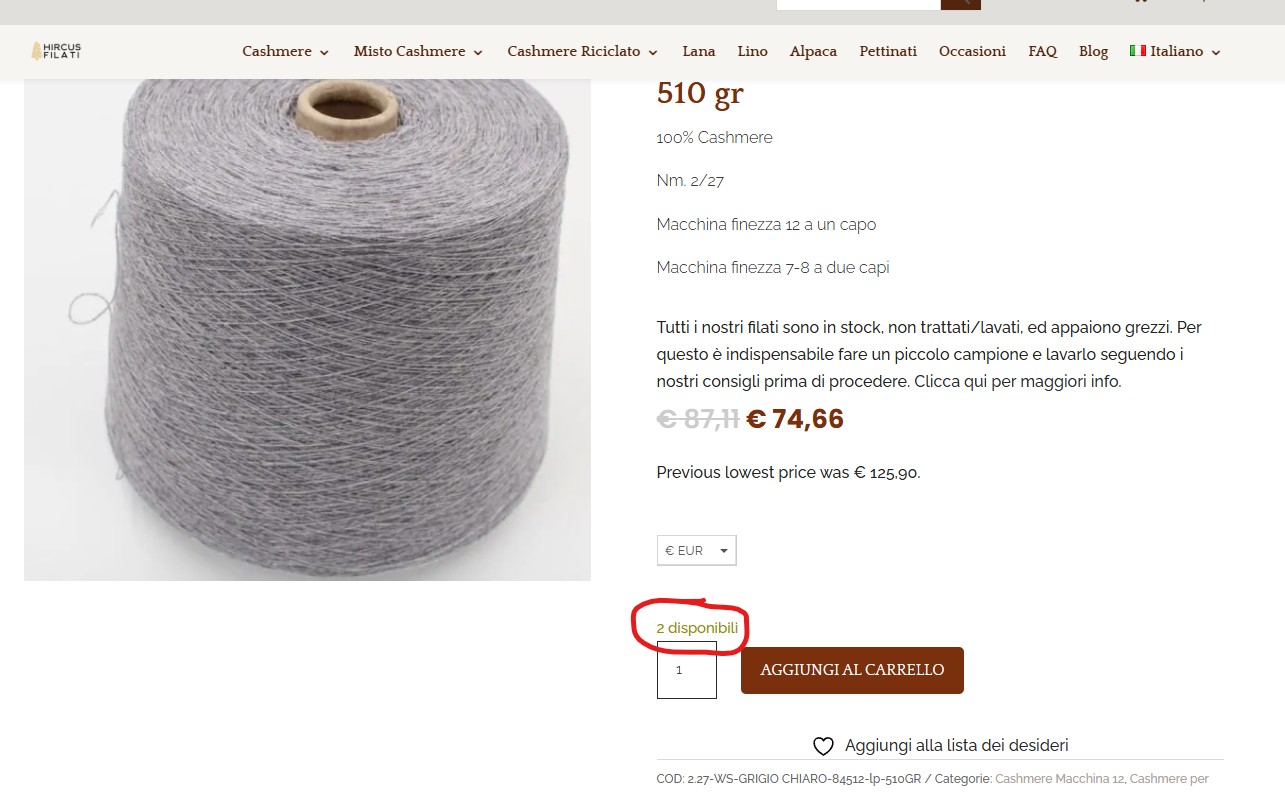The width and height of the screenshot is (1285, 800).
Task: Click the brown search button
Action: [960, 3]
